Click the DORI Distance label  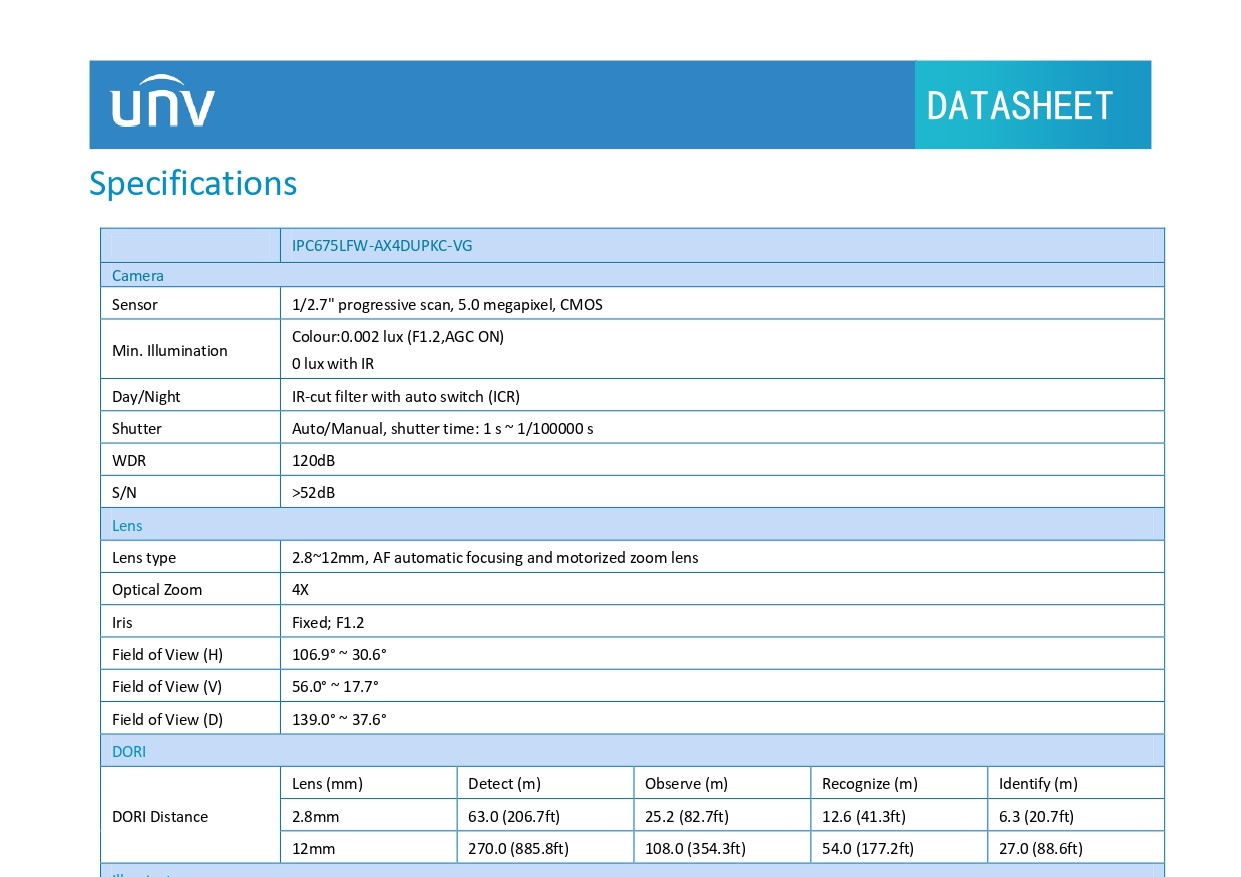point(160,816)
